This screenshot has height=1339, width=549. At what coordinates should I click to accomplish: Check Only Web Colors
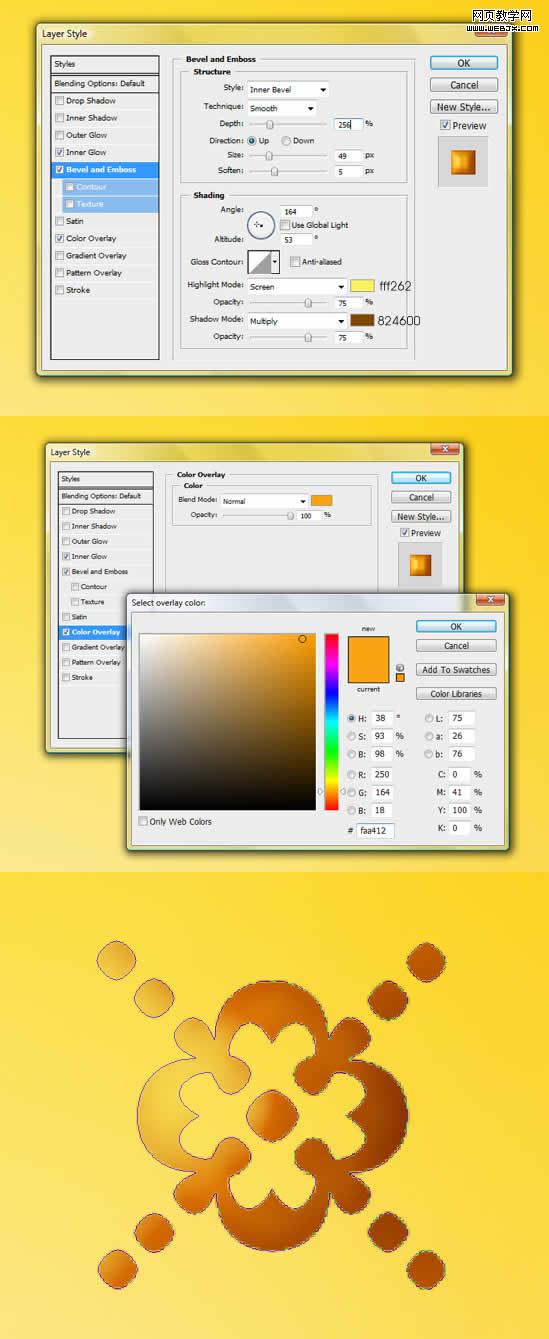click(x=143, y=822)
